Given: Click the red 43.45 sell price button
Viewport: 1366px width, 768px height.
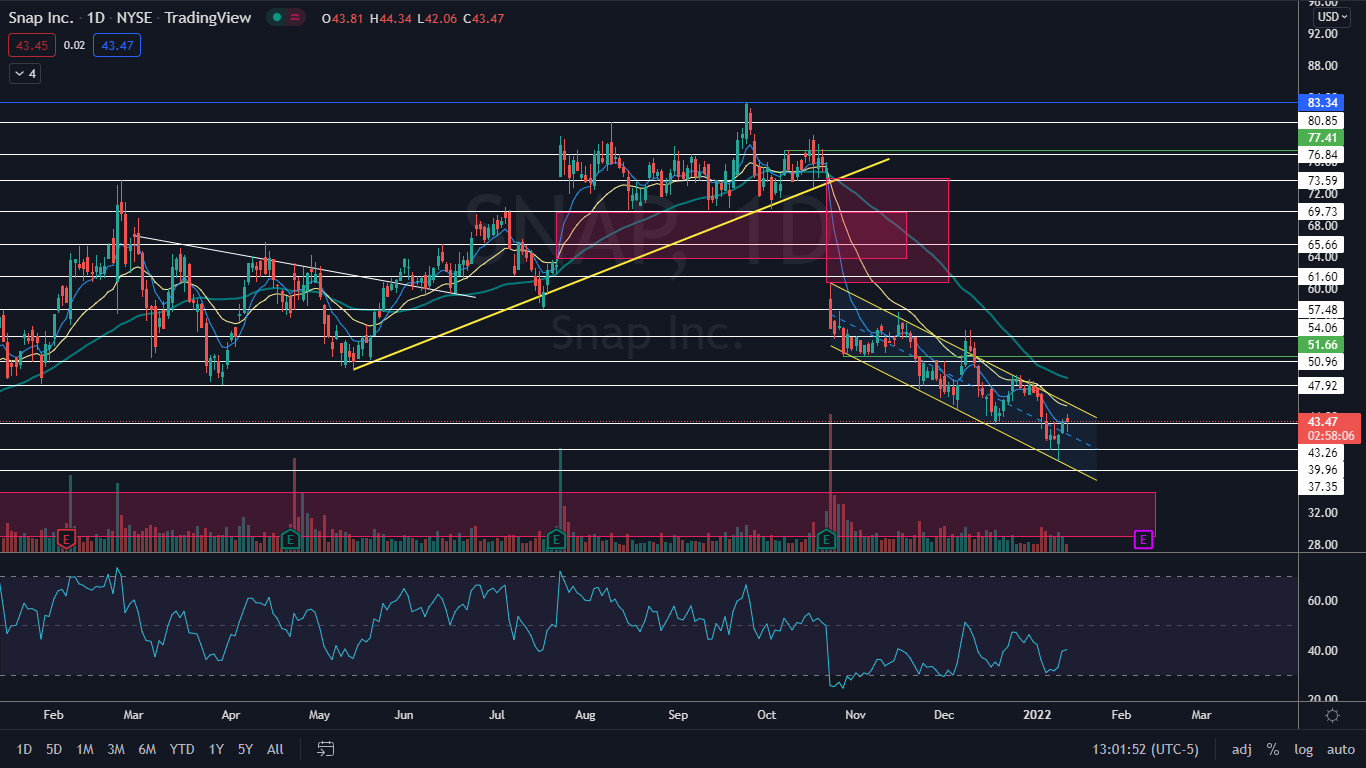Looking at the screenshot, I should point(31,45).
